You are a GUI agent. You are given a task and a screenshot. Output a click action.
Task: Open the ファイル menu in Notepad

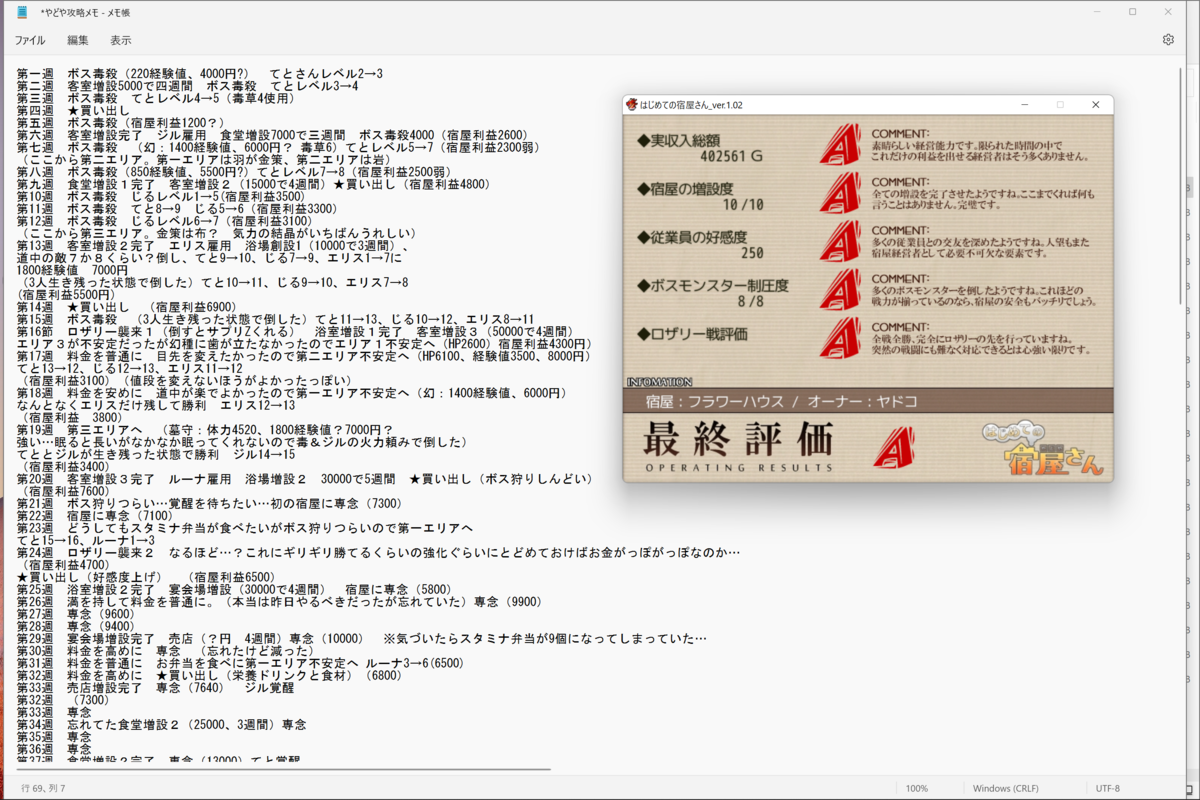(x=29, y=40)
